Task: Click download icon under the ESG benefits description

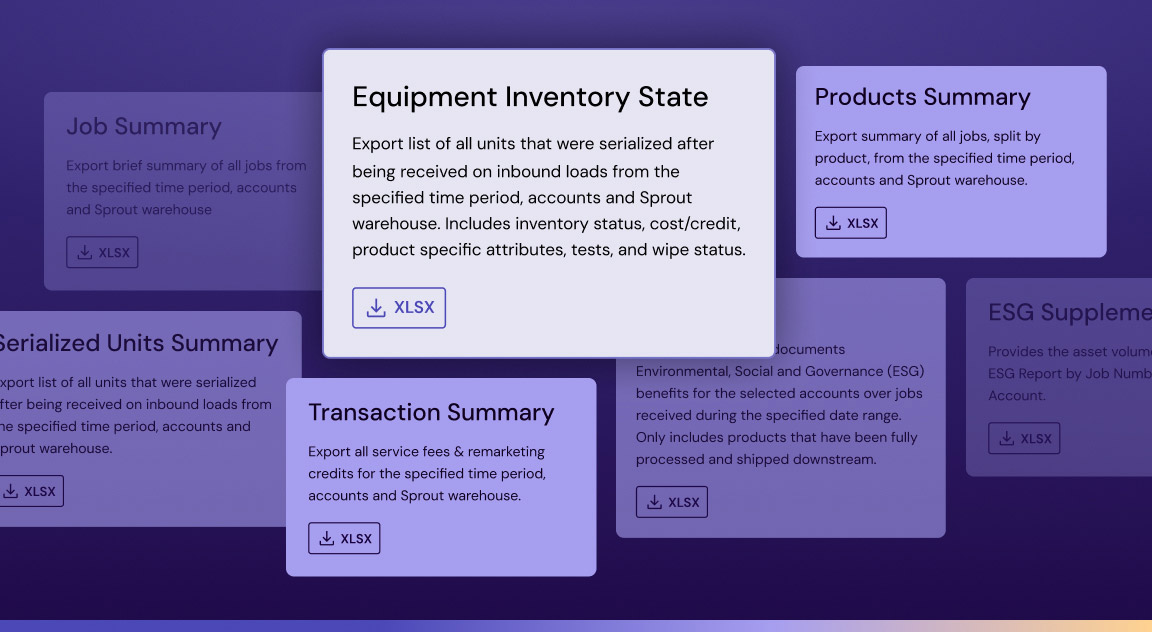Action: [654, 502]
